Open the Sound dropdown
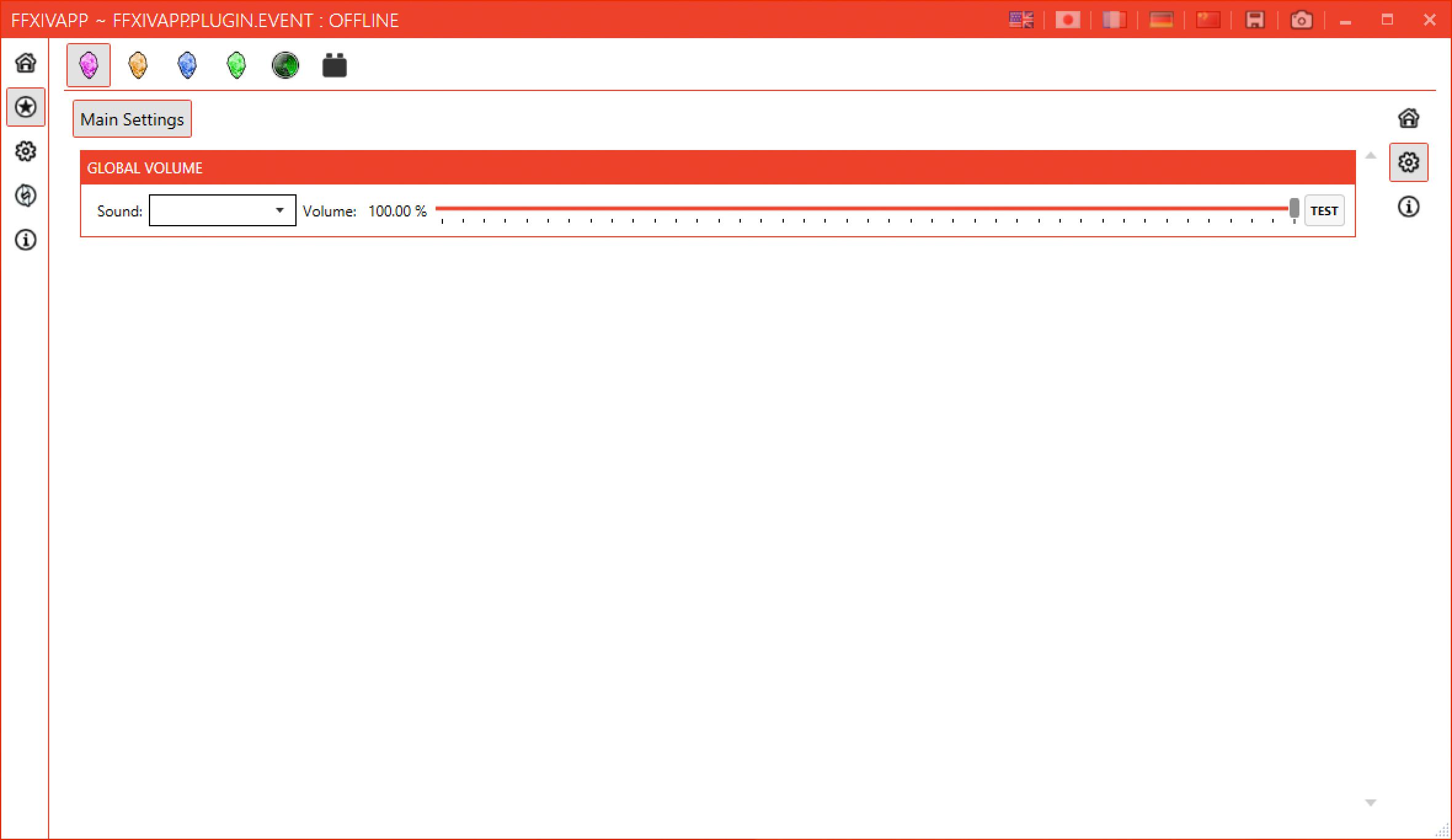This screenshot has width=1452, height=840. click(223, 210)
